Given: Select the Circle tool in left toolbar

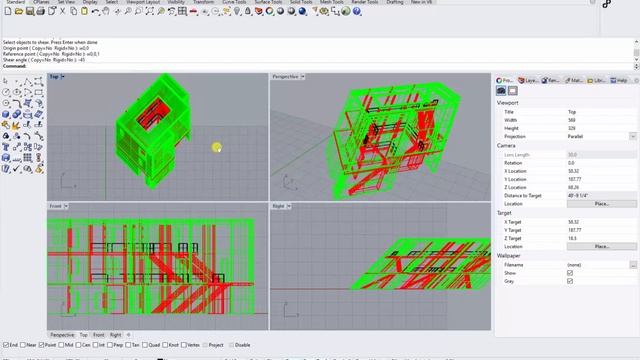Looking at the screenshot, I should [x=6, y=93].
